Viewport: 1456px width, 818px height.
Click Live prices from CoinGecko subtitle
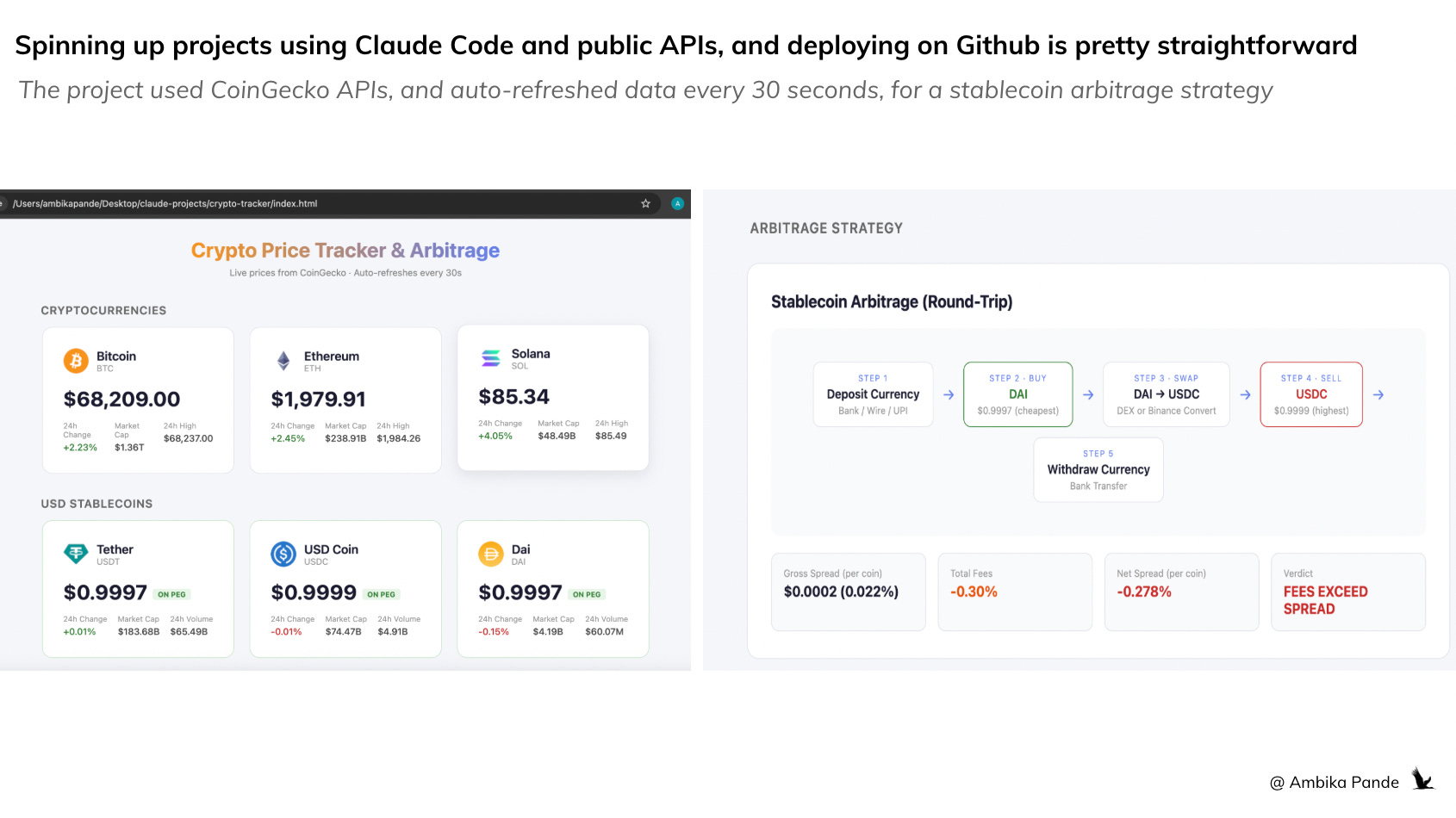(345, 273)
